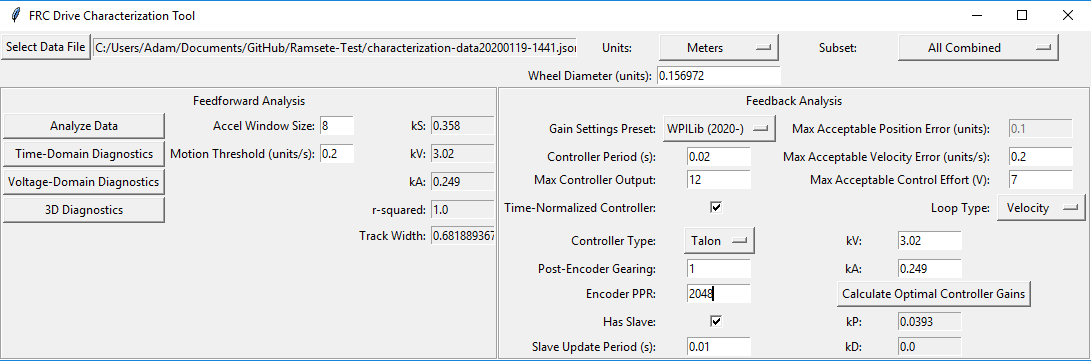The image size is (1091, 361).
Task: Open the Gain Settings Preset dropdown
Action: pos(719,129)
